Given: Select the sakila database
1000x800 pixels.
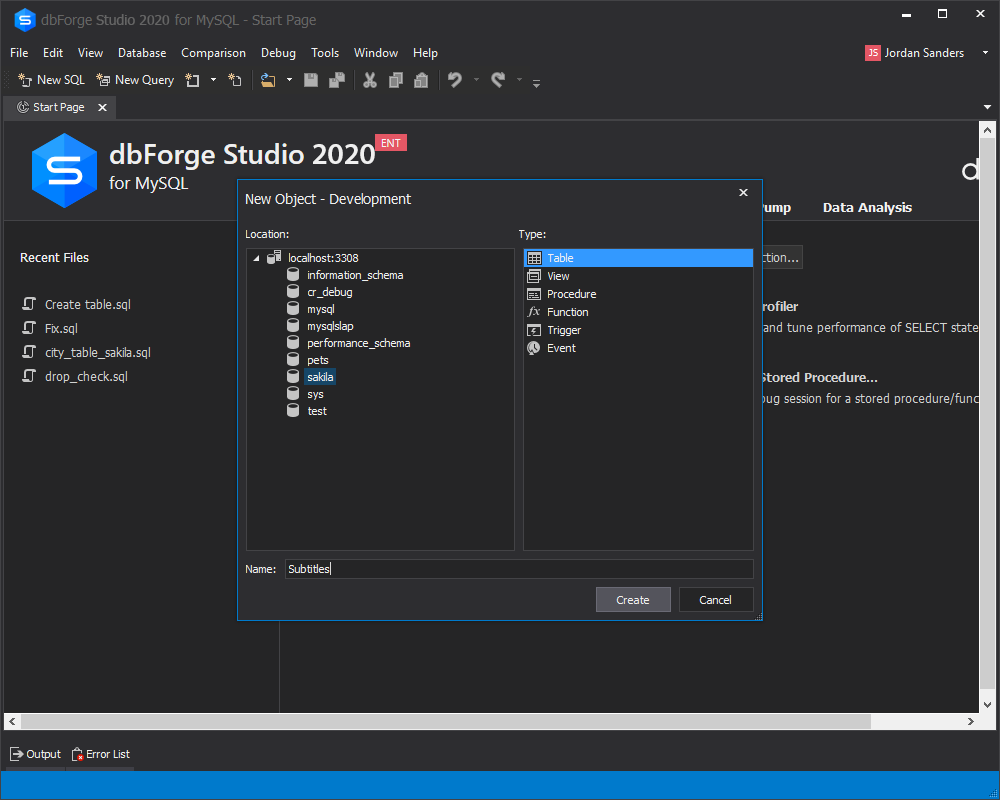Looking at the screenshot, I should point(320,377).
